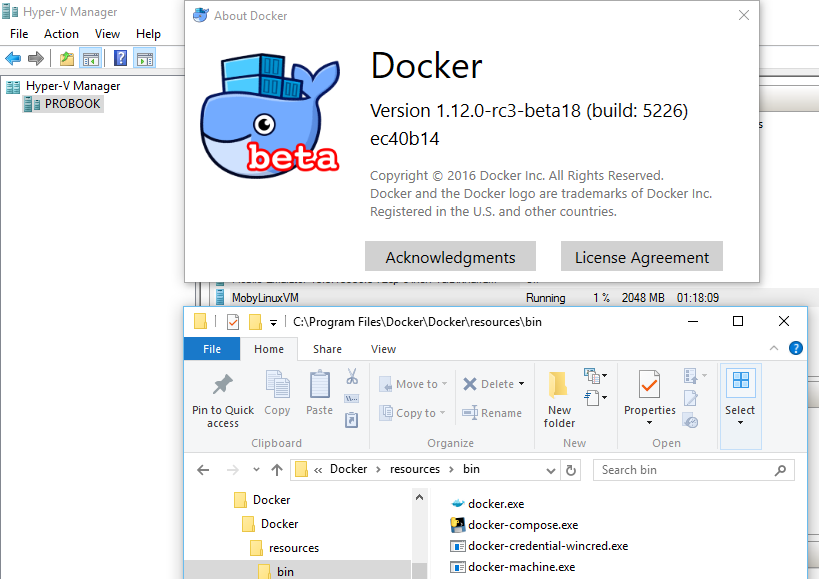Click the Cut scissors icon

(x=352, y=376)
